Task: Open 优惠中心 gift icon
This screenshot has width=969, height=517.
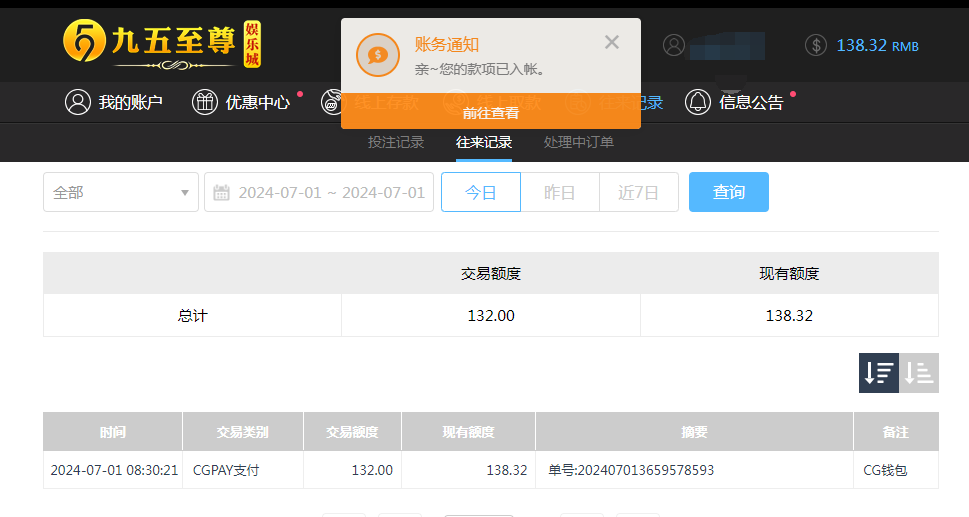Action: [205, 102]
